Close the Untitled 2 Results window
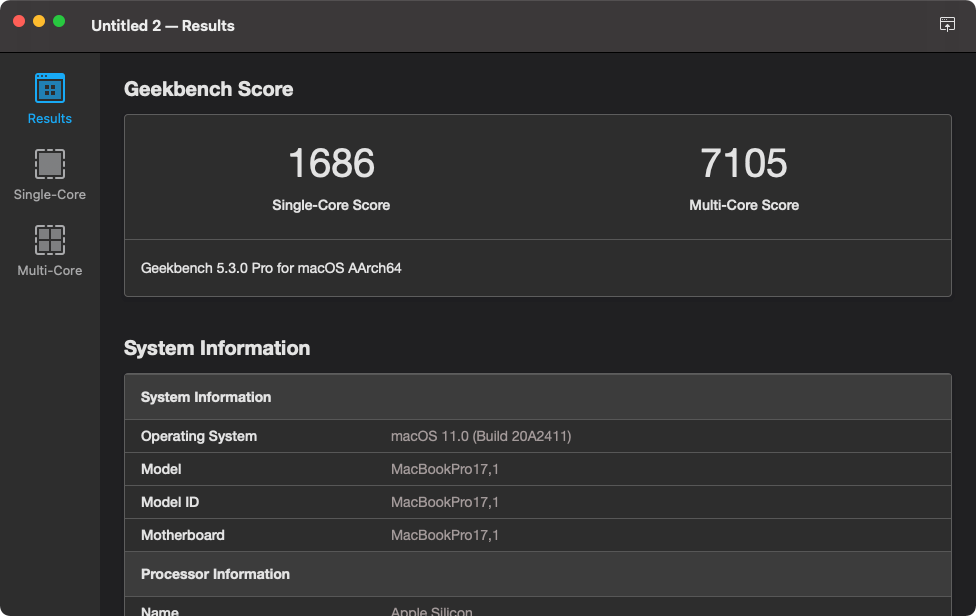The width and height of the screenshot is (976, 616). (19, 21)
